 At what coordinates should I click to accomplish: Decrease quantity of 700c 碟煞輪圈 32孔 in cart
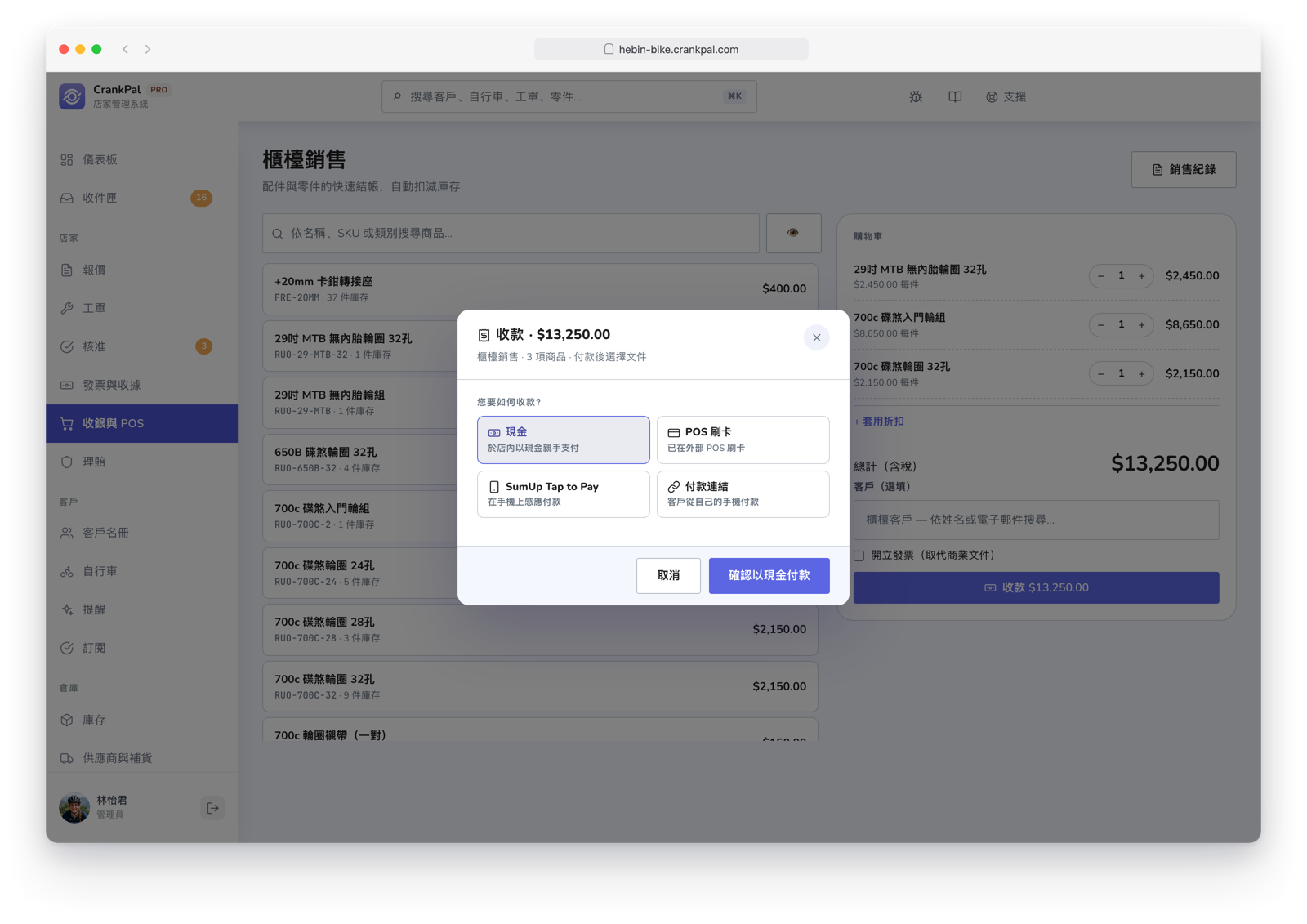(x=1100, y=374)
